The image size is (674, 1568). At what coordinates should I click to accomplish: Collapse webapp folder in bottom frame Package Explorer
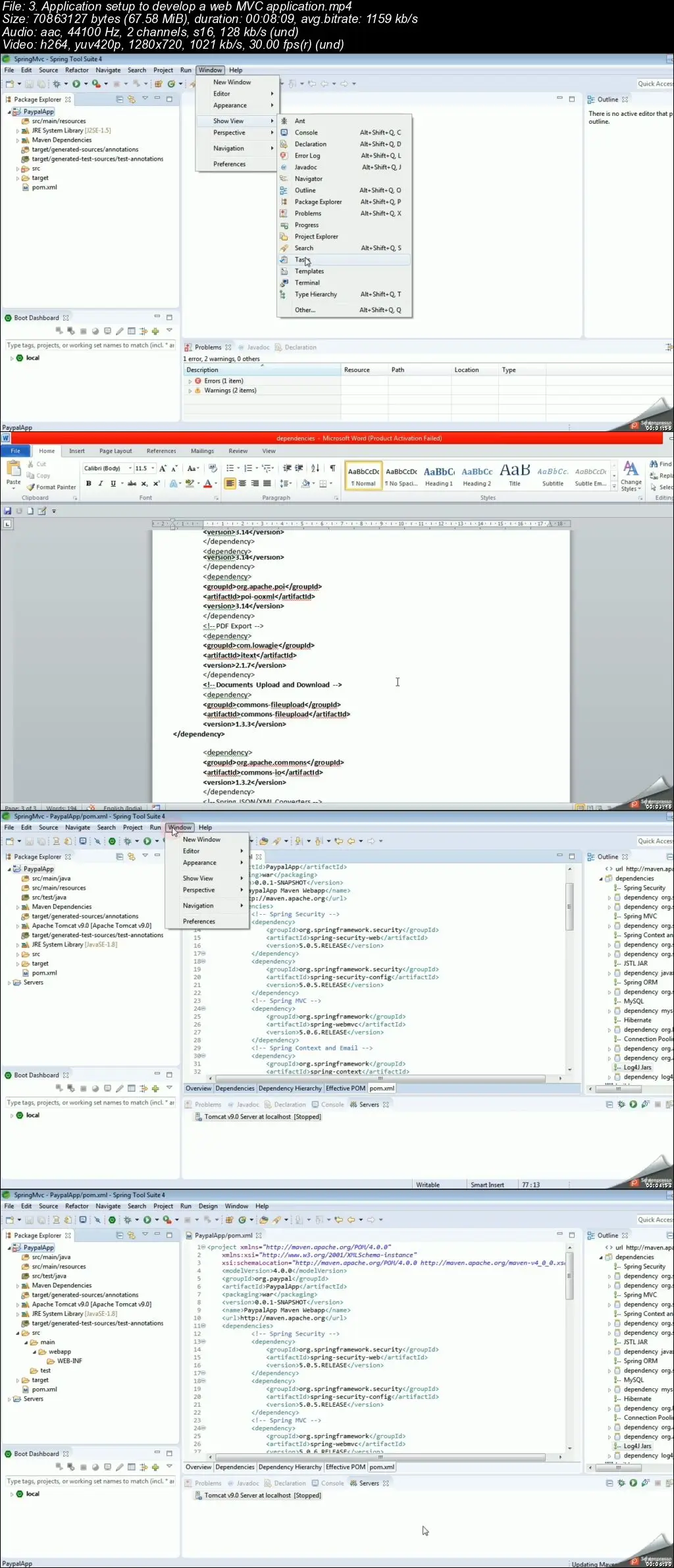coord(35,1351)
